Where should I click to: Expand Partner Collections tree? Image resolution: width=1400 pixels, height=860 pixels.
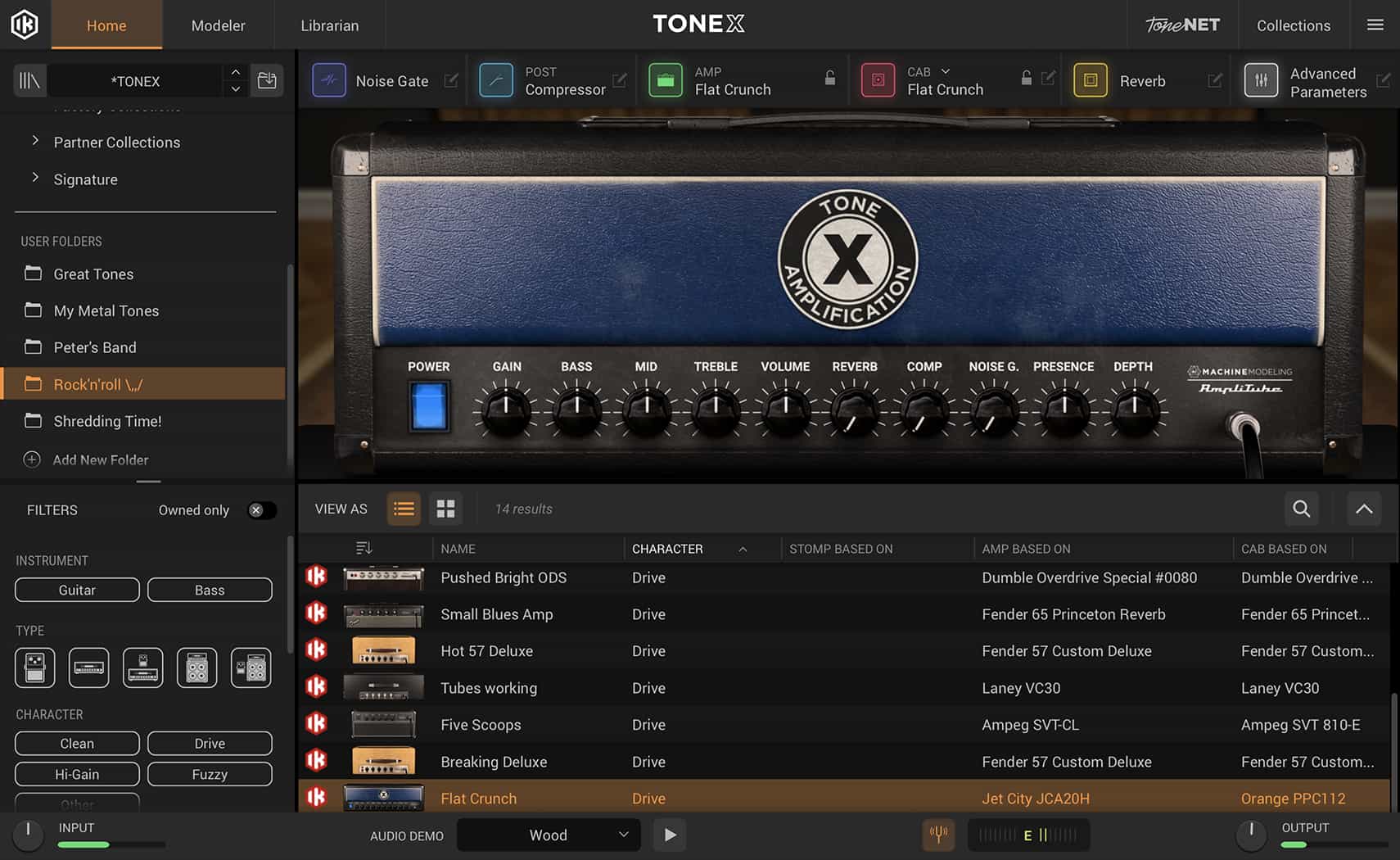[35, 141]
